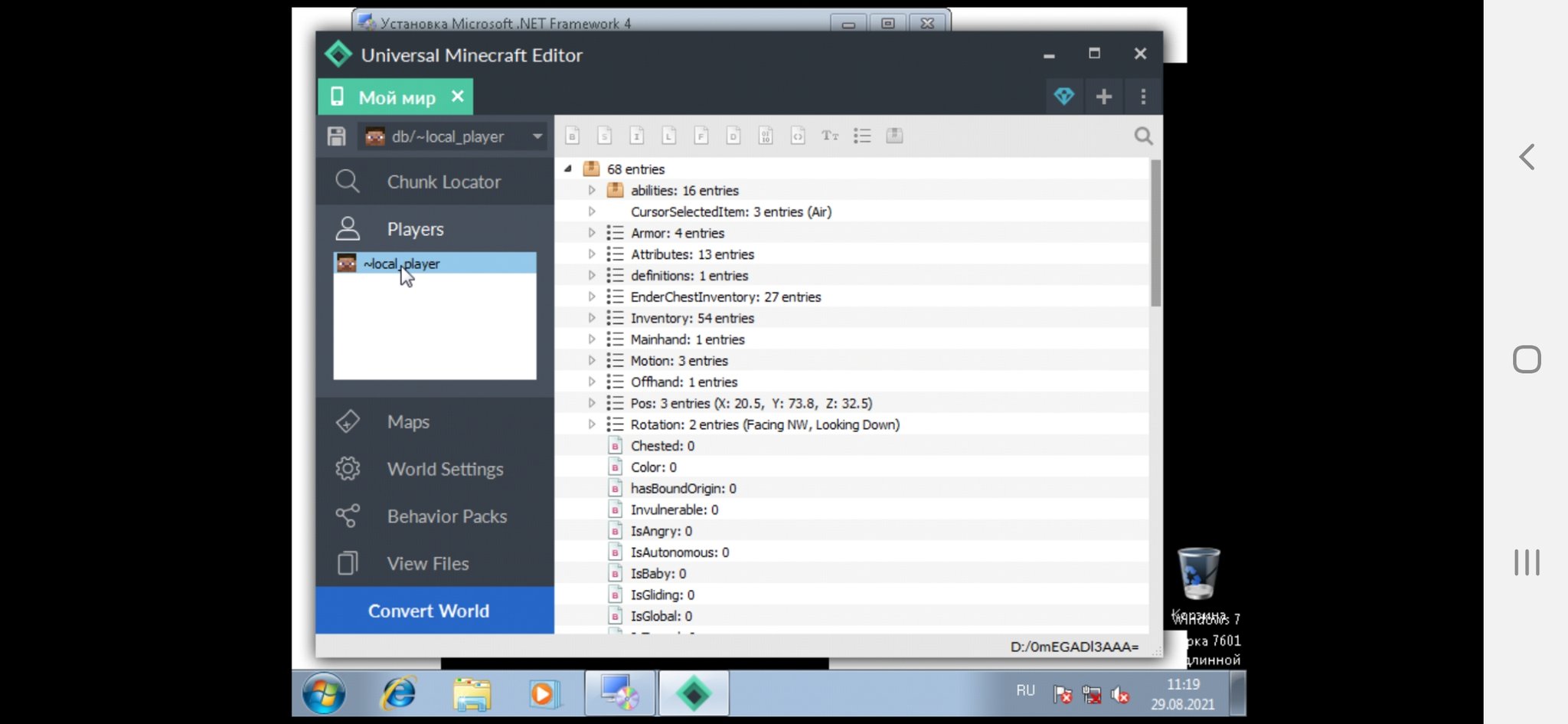Image resolution: width=1568 pixels, height=724 pixels.
Task: Add a List tag from the toolbar
Action: click(862, 136)
